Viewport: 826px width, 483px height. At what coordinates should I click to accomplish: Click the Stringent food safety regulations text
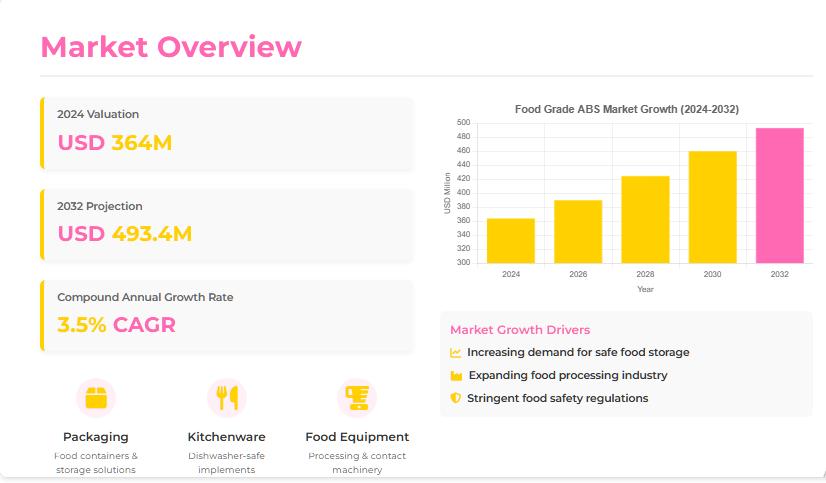coord(558,398)
